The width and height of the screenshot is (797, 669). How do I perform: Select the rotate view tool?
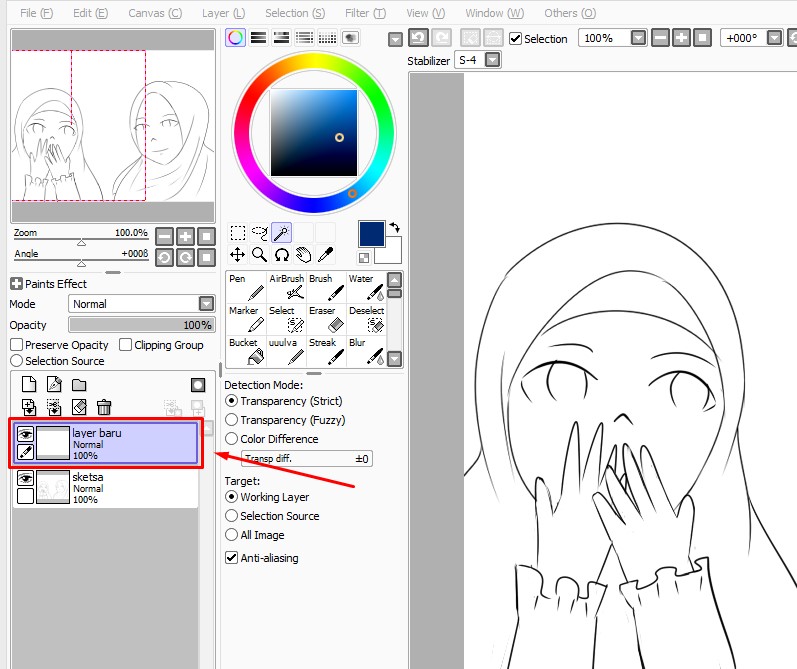tap(282, 255)
